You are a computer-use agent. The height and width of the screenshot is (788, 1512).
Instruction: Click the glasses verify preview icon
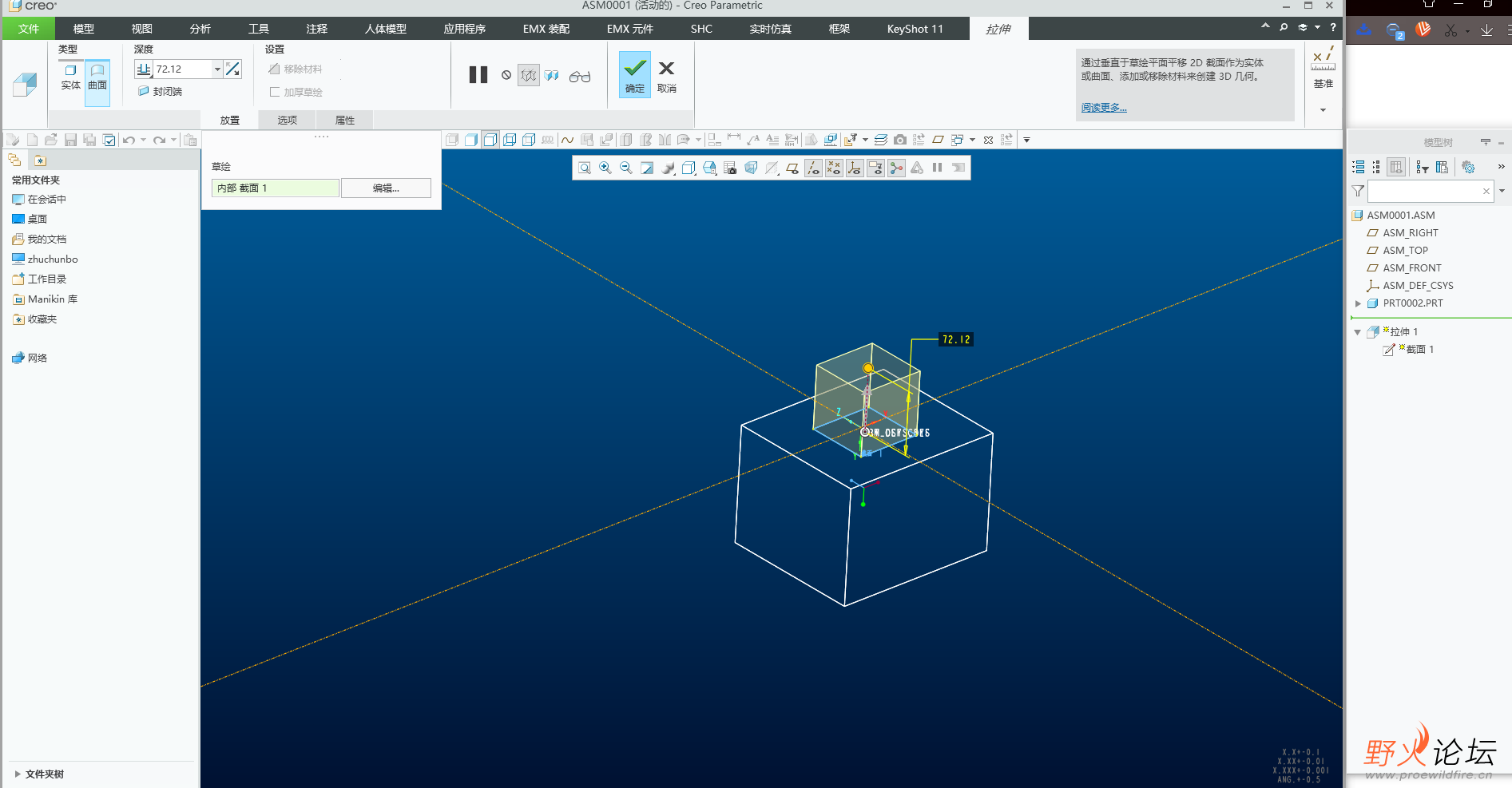(x=580, y=77)
